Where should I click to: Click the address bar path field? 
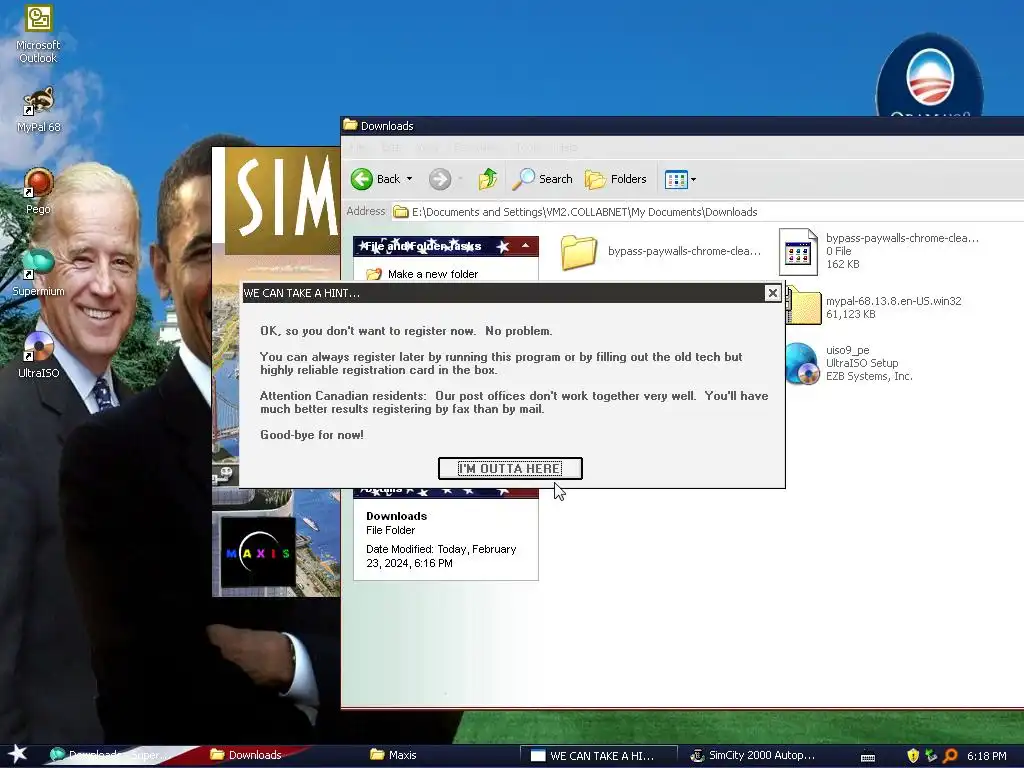click(705, 212)
